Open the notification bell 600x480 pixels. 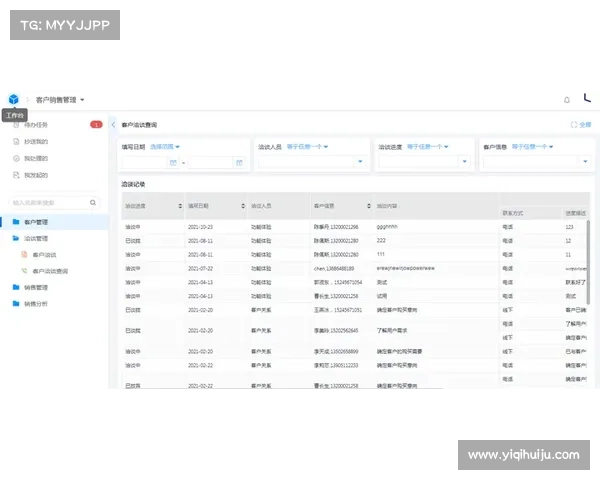[x=567, y=100]
